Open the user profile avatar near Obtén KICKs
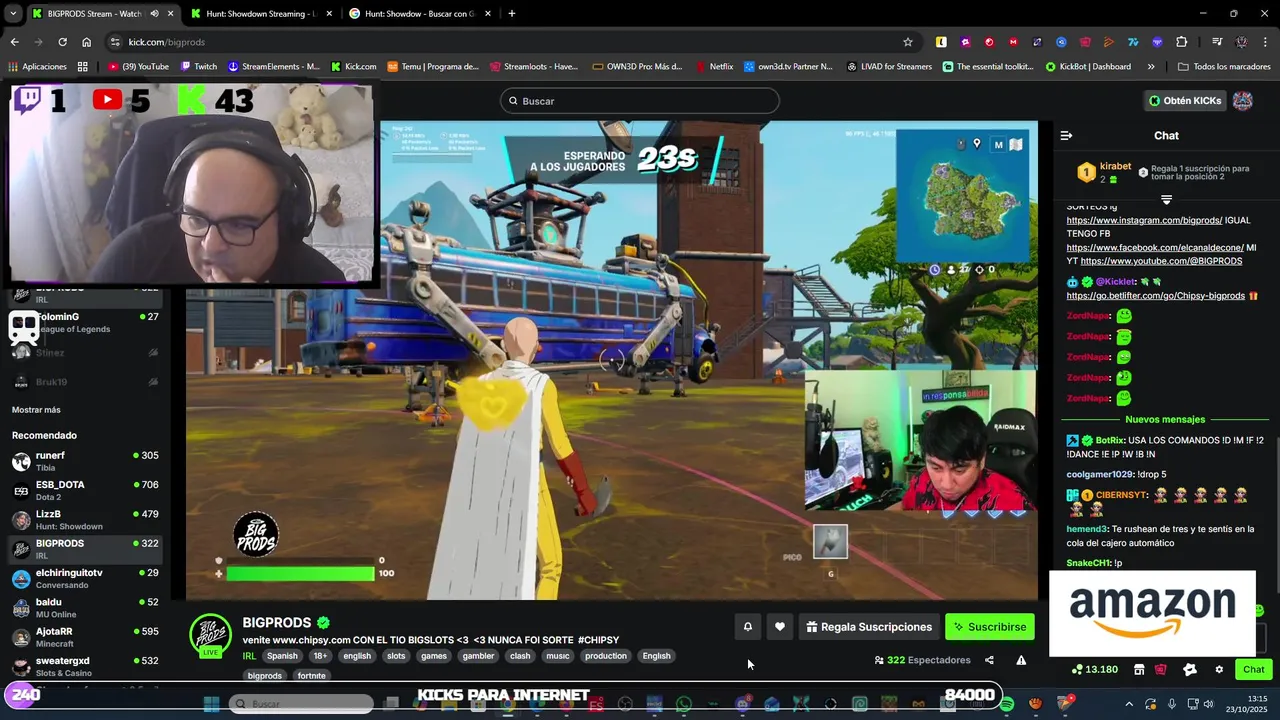This screenshot has width=1280, height=720. pyautogui.click(x=1243, y=101)
